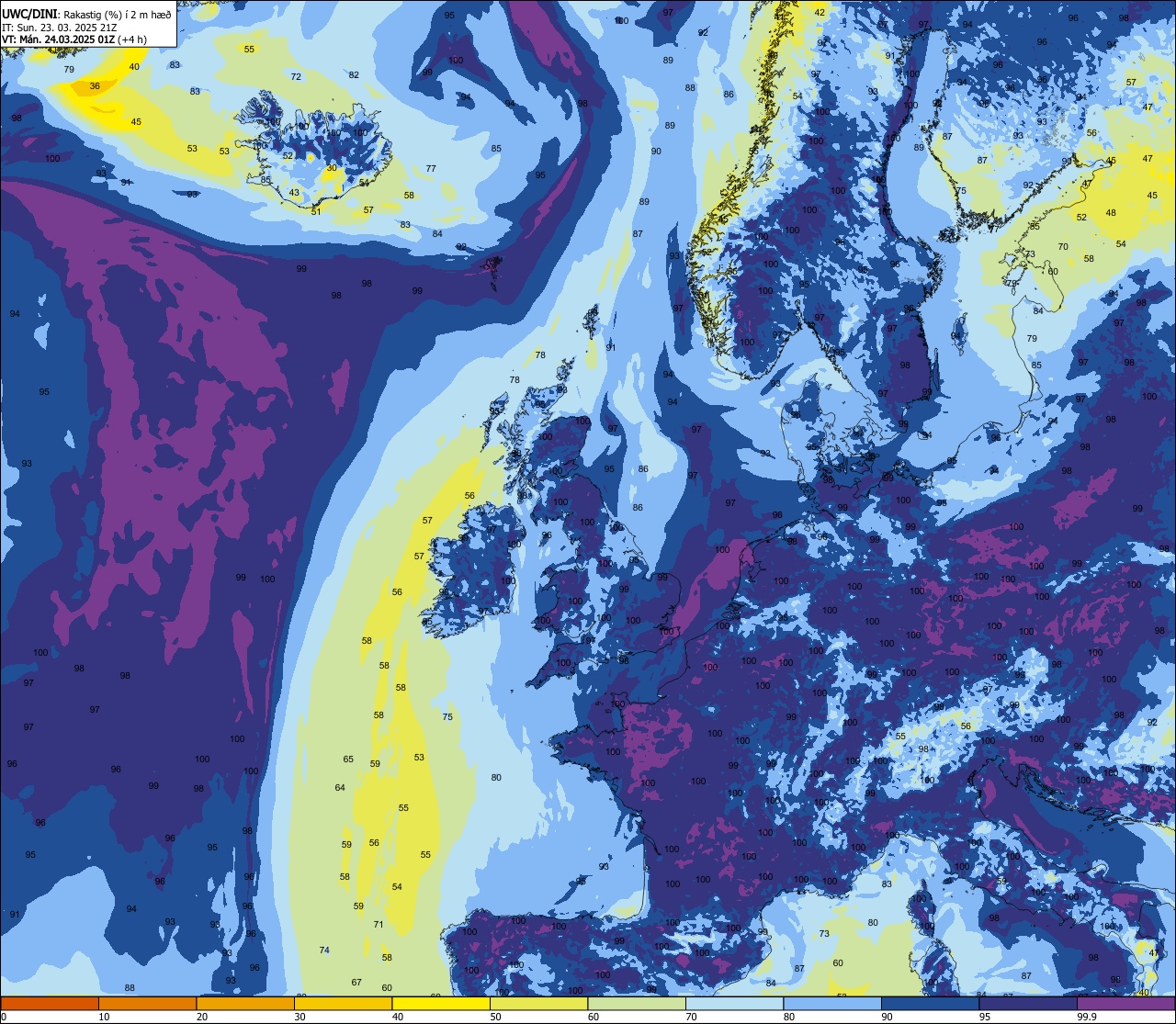Click the '82' value northeast of Iceland
Viewport: 1176px width, 1024px height.
coord(354,75)
